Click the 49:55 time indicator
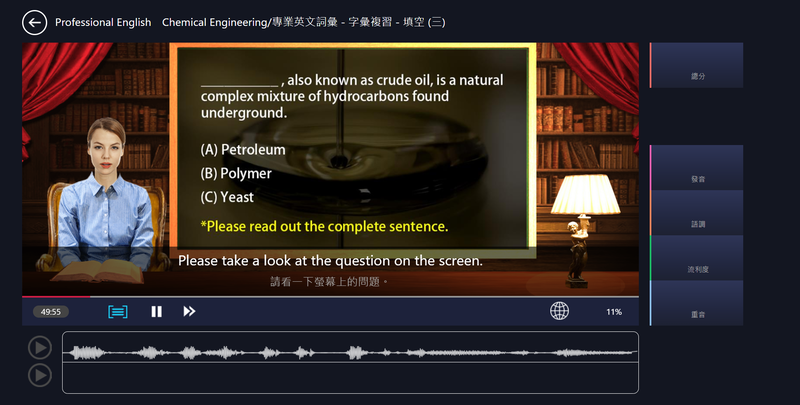 pyautogui.click(x=51, y=312)
